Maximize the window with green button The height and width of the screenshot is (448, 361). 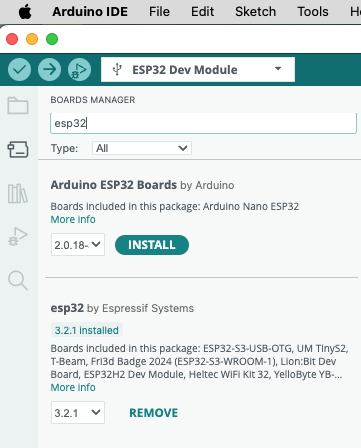tap(52, 39)
